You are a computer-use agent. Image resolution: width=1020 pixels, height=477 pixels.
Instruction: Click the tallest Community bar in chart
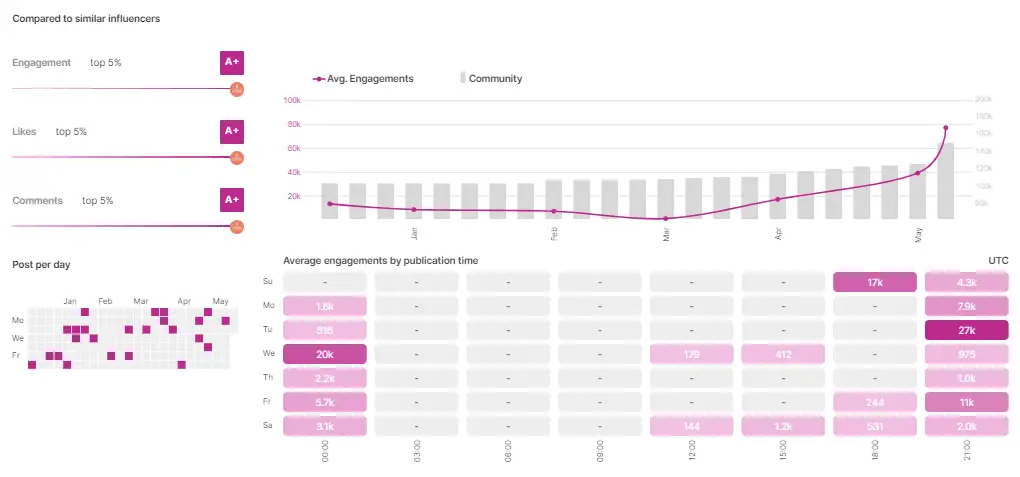(x=945, y=181)
